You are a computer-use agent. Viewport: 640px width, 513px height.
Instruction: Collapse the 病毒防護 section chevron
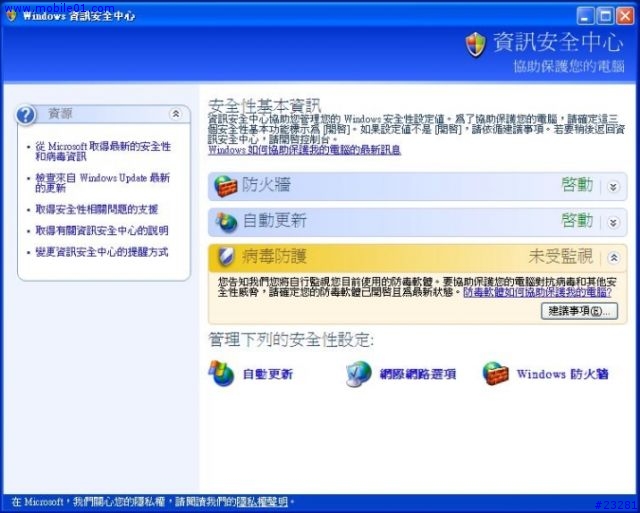tap(613, 258)
